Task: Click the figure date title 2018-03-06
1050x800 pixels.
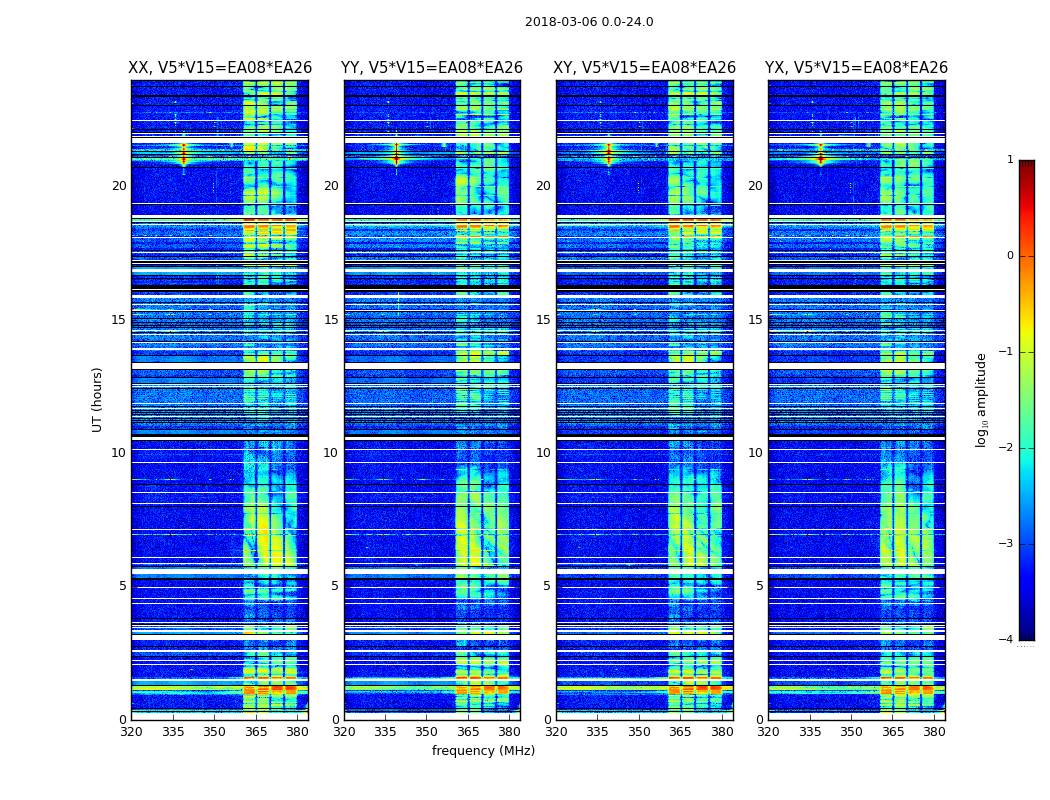Action: click(588, 22)
